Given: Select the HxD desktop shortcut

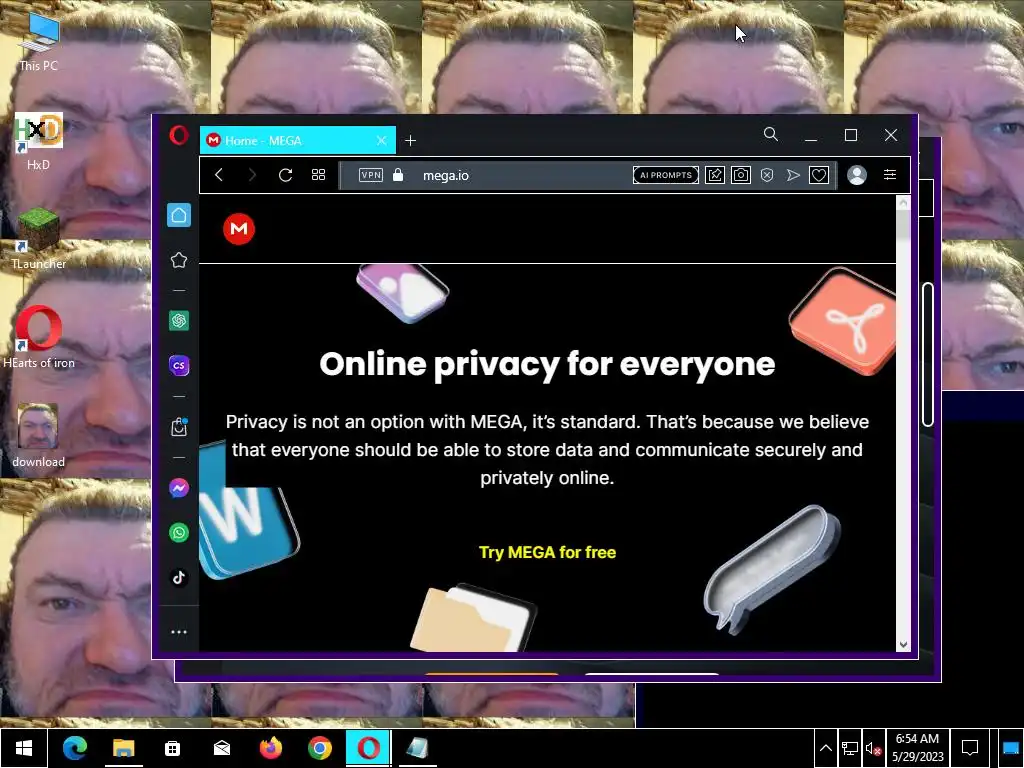Looking at the screenshot, I should 39,141.
